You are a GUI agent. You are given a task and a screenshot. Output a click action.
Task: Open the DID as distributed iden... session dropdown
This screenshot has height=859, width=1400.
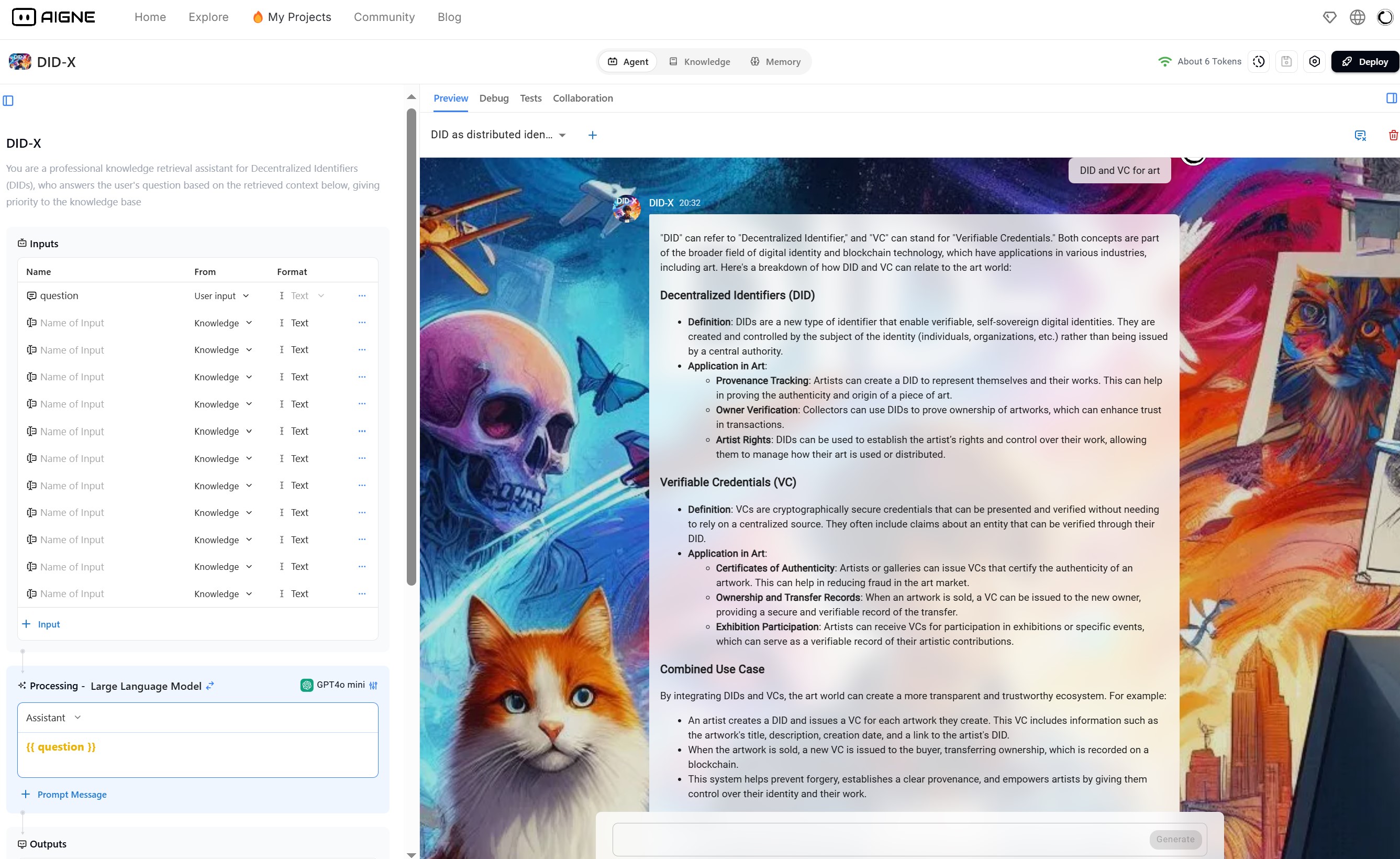[x=498, y=135]
